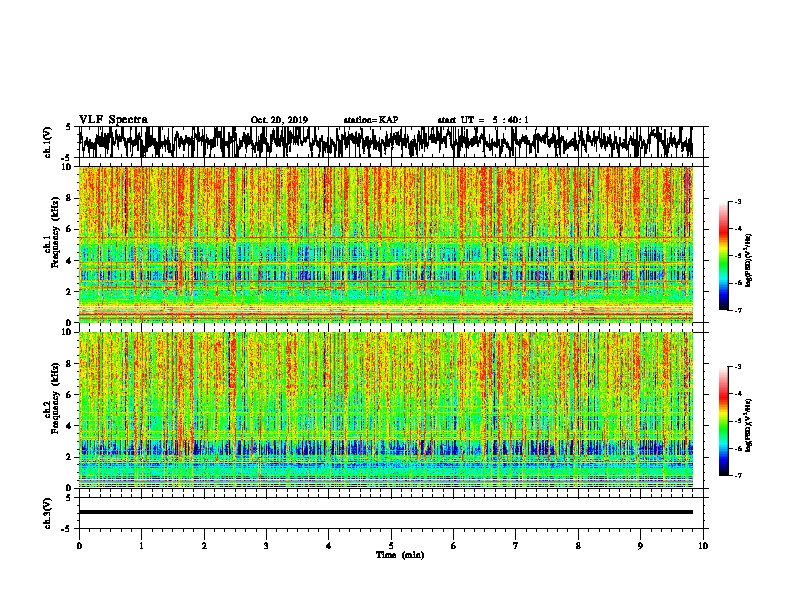This screenshot has width=792, height=612.
Task: Click the time axis tick label "8"
Action: 578,545
